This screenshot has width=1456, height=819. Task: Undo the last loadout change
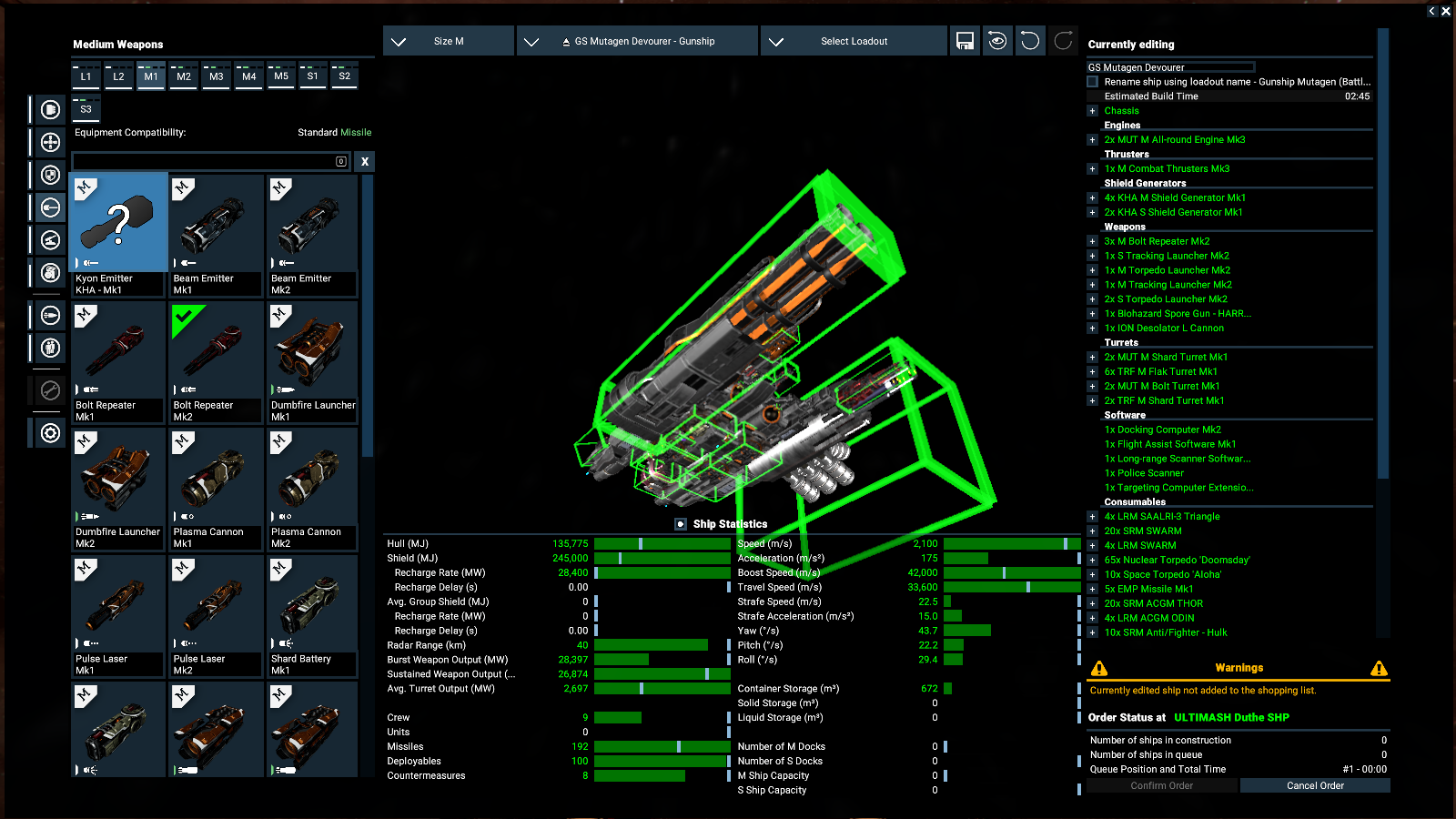pos(1030,41)
